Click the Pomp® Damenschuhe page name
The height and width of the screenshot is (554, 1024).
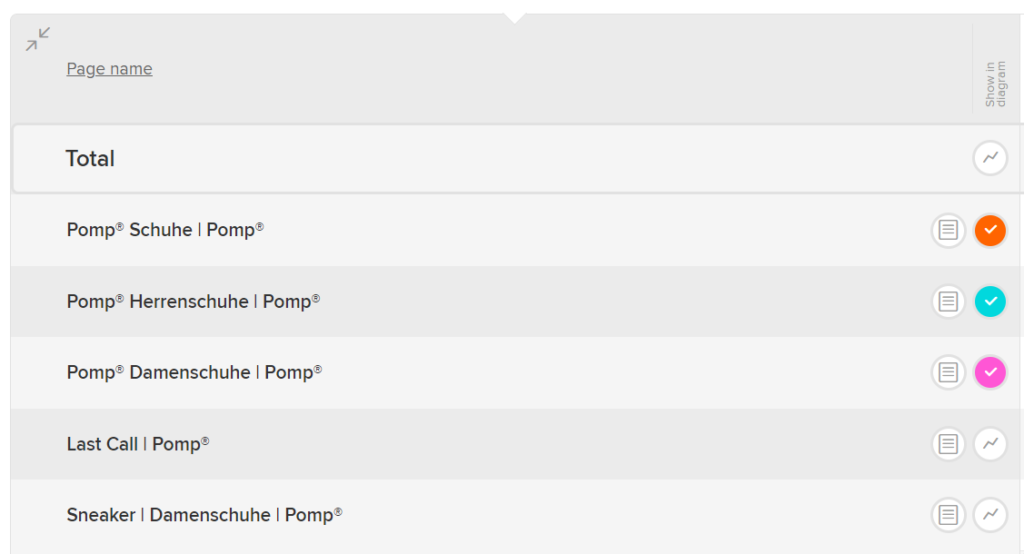coord(194,372)
